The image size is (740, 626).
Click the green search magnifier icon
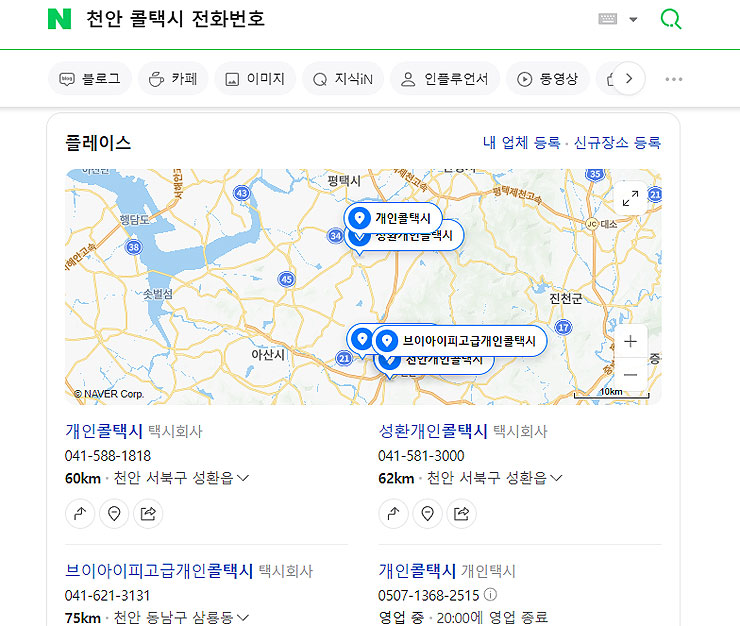(671, 19)
